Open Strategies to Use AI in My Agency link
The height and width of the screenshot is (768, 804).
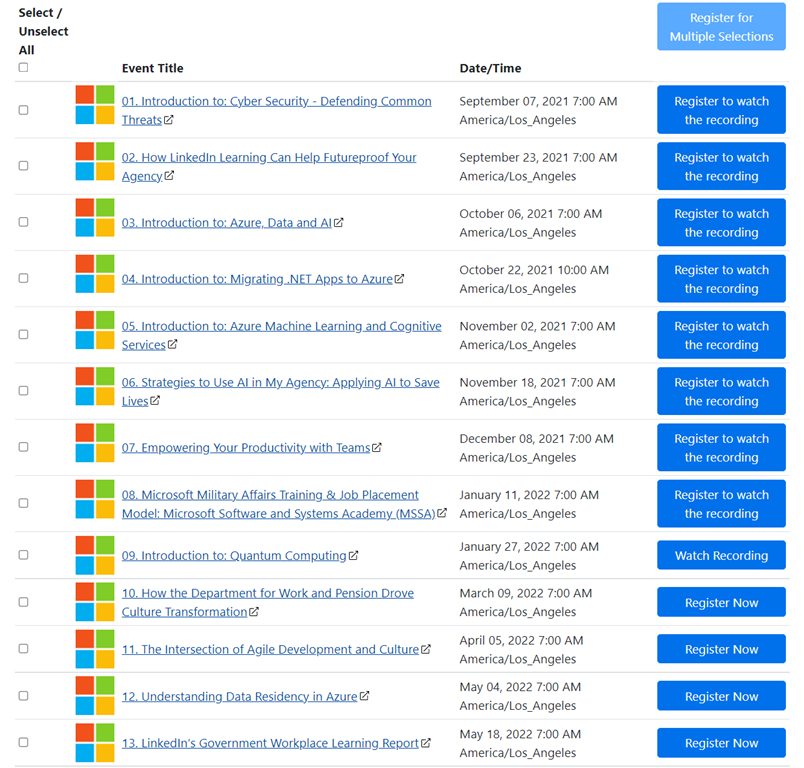[x=280, y=383]
